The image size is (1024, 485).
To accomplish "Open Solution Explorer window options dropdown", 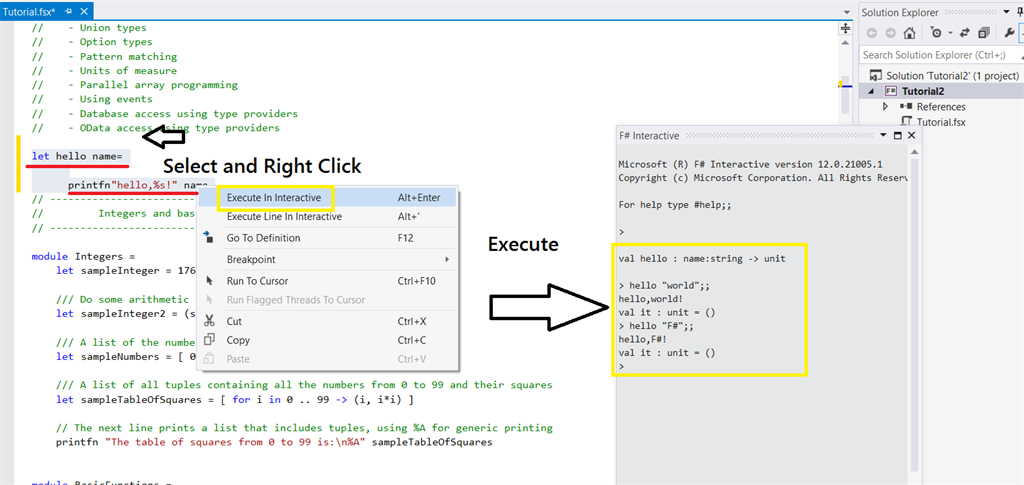I will pyautogui.click(x=1008, y=13).
